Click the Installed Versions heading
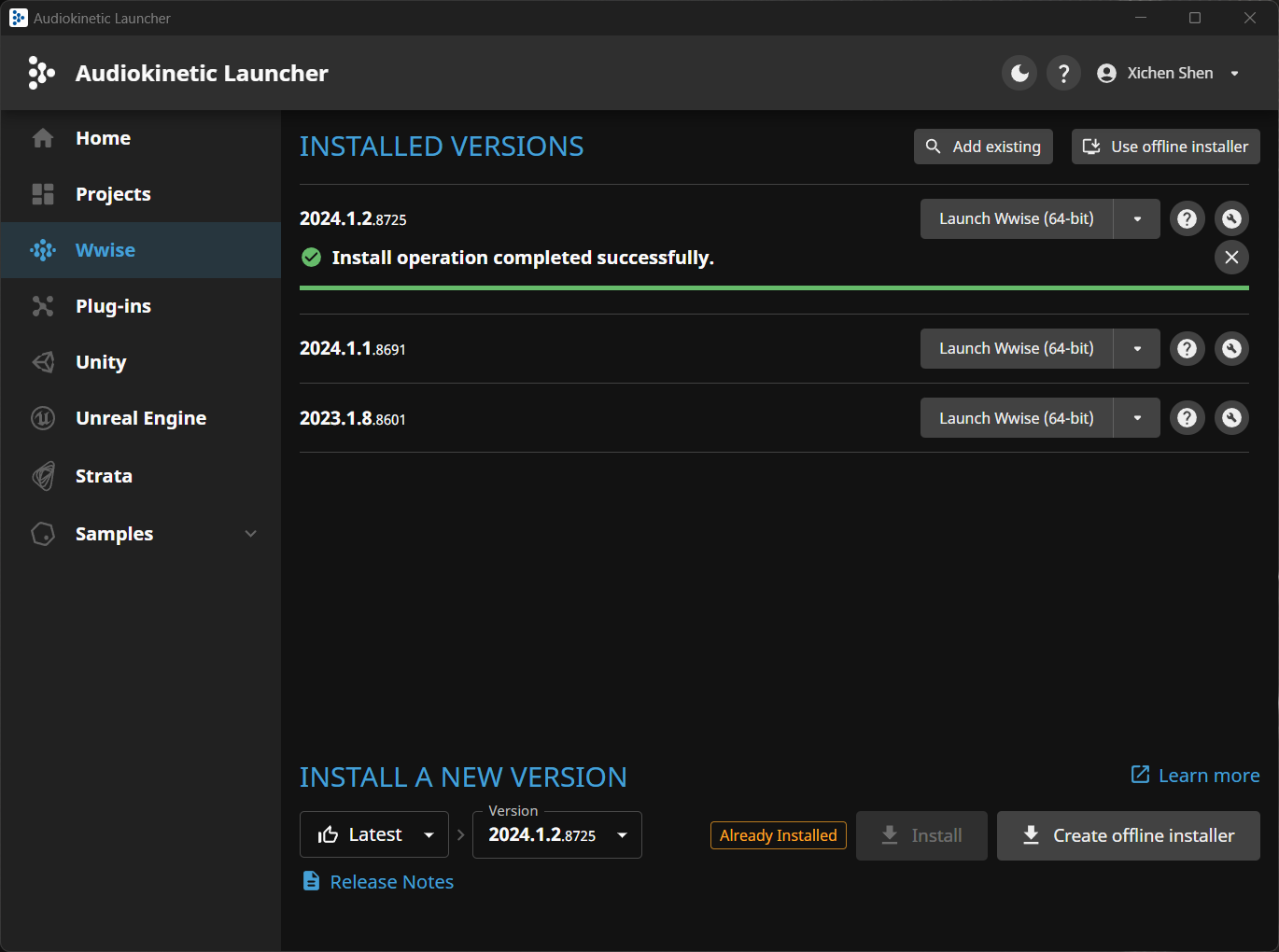 442,147
